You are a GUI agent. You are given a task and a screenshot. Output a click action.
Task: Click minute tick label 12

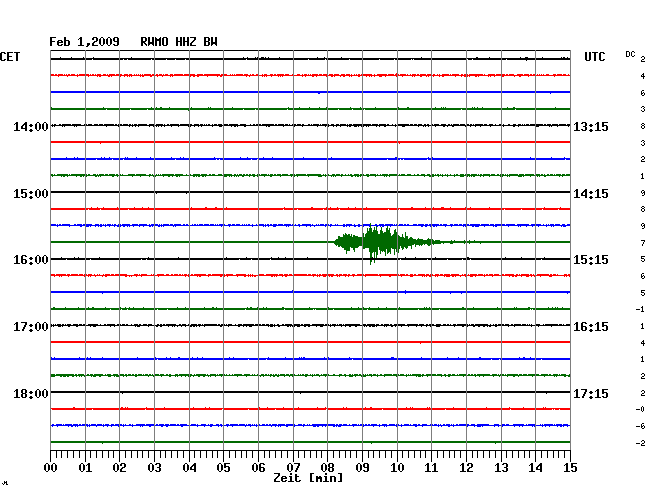click(466, 467)
